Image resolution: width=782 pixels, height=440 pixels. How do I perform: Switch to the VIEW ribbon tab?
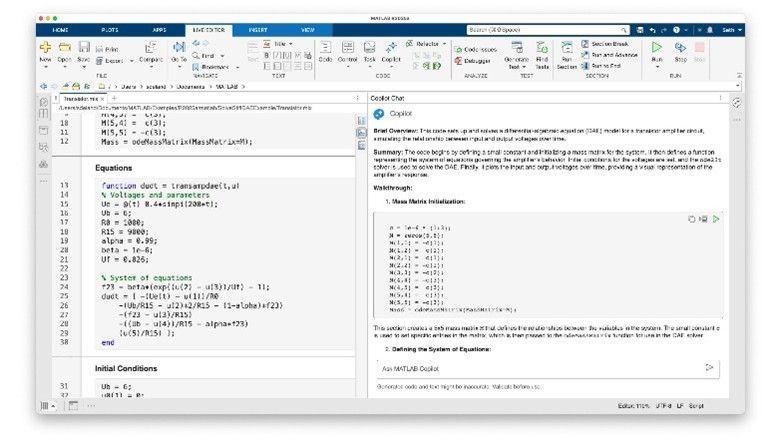coord(308,30)
